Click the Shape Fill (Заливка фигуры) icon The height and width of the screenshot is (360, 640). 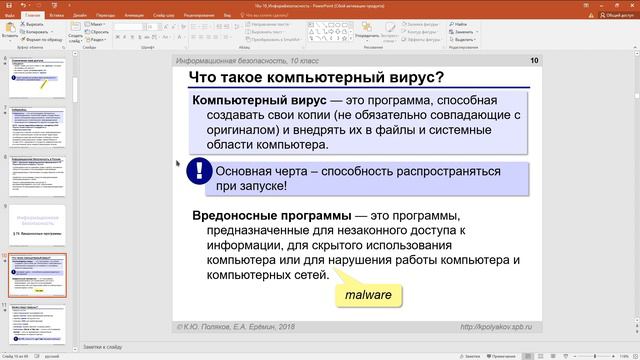[404, 24]
